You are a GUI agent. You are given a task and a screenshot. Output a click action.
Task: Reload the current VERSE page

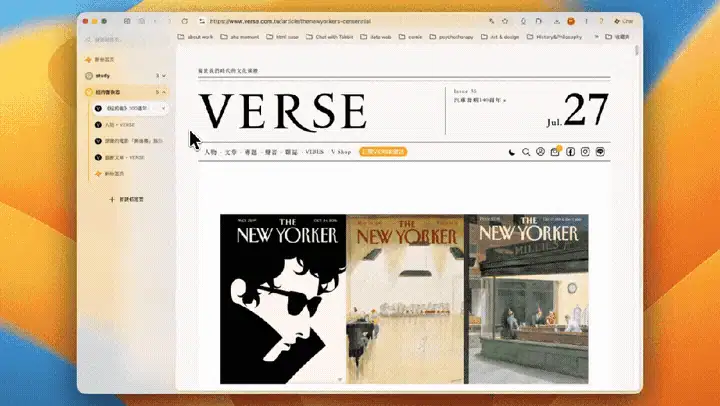185,21
